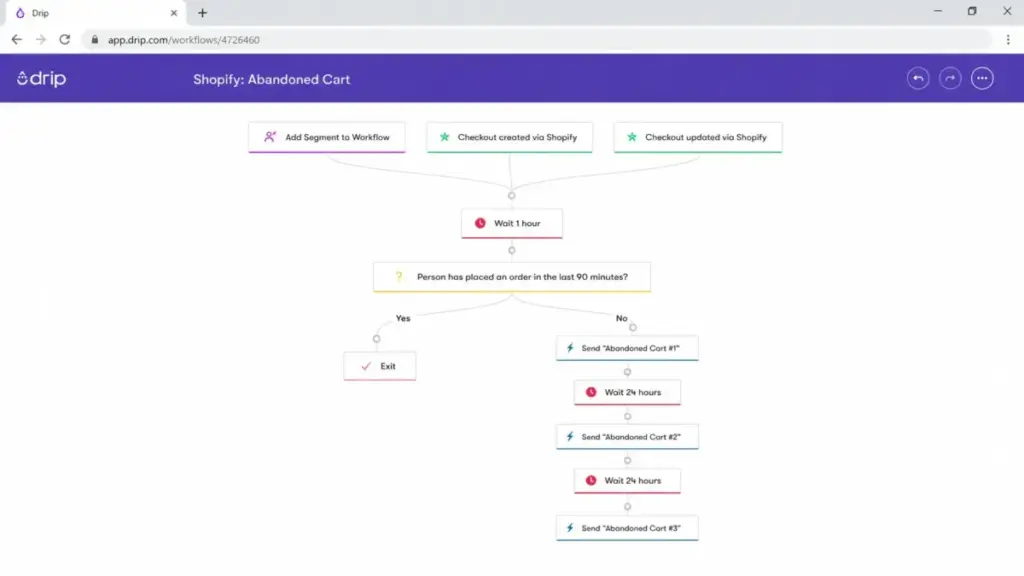Click add-step connector below Wait 1 hour
This screenshot has width=1024, height=576.
point(512,250)
